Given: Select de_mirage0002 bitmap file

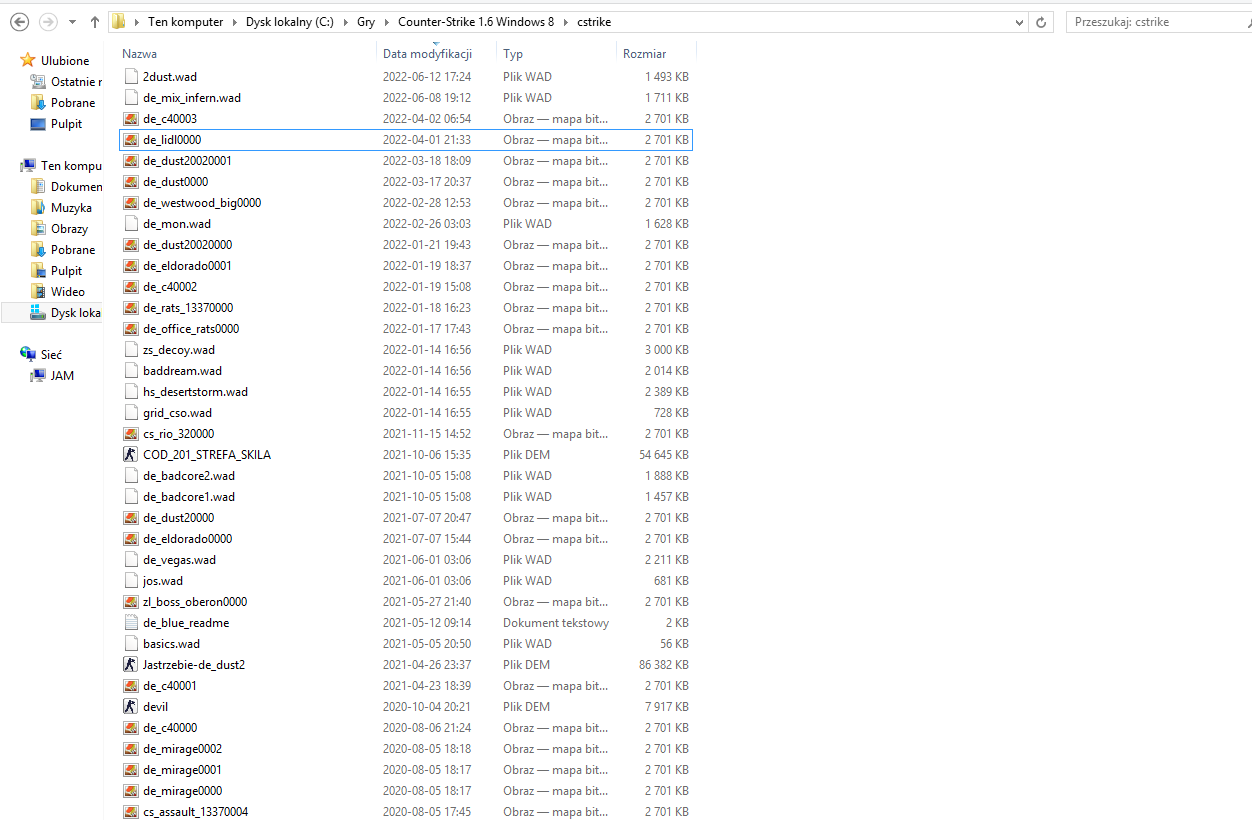Looking at the screenshot, I should pos(405,749).
